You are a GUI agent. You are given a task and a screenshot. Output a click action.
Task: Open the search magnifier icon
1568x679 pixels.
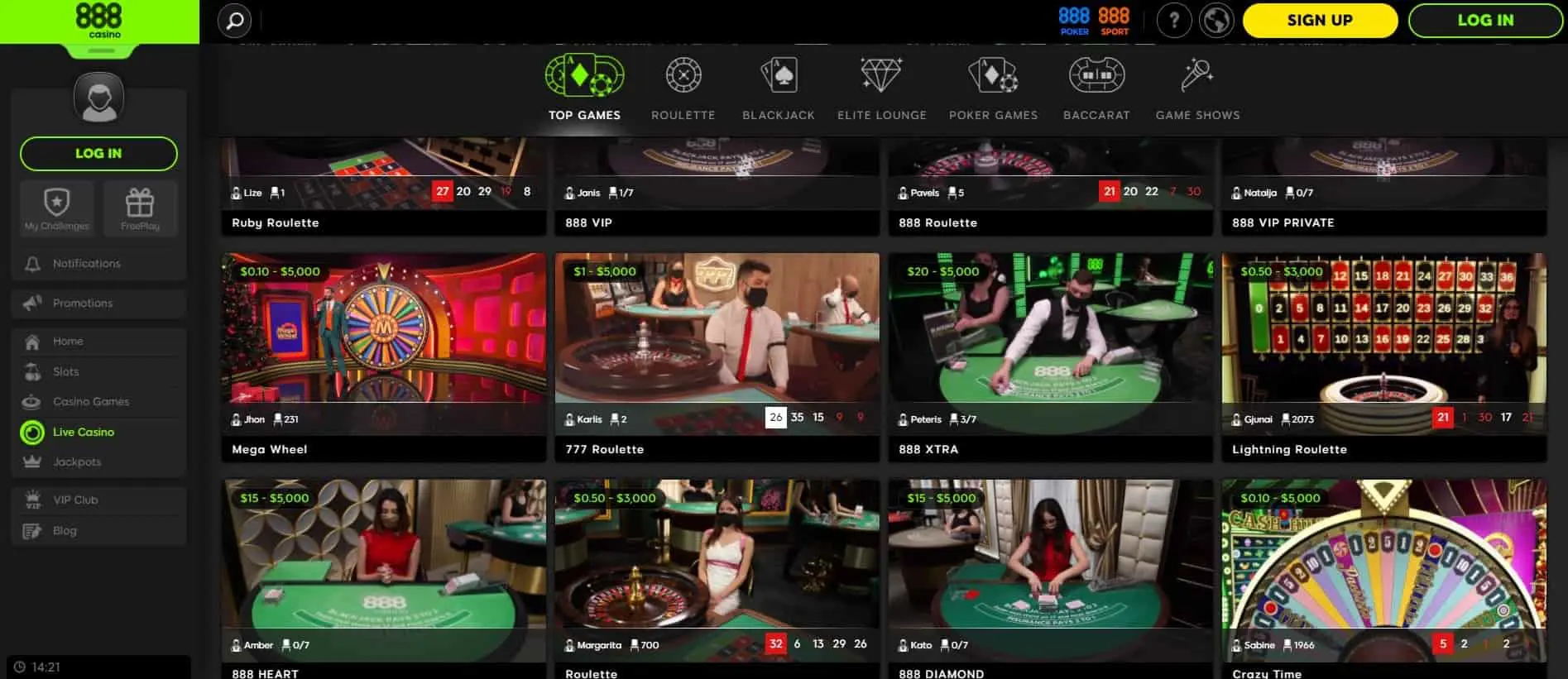tap(234, 21)
